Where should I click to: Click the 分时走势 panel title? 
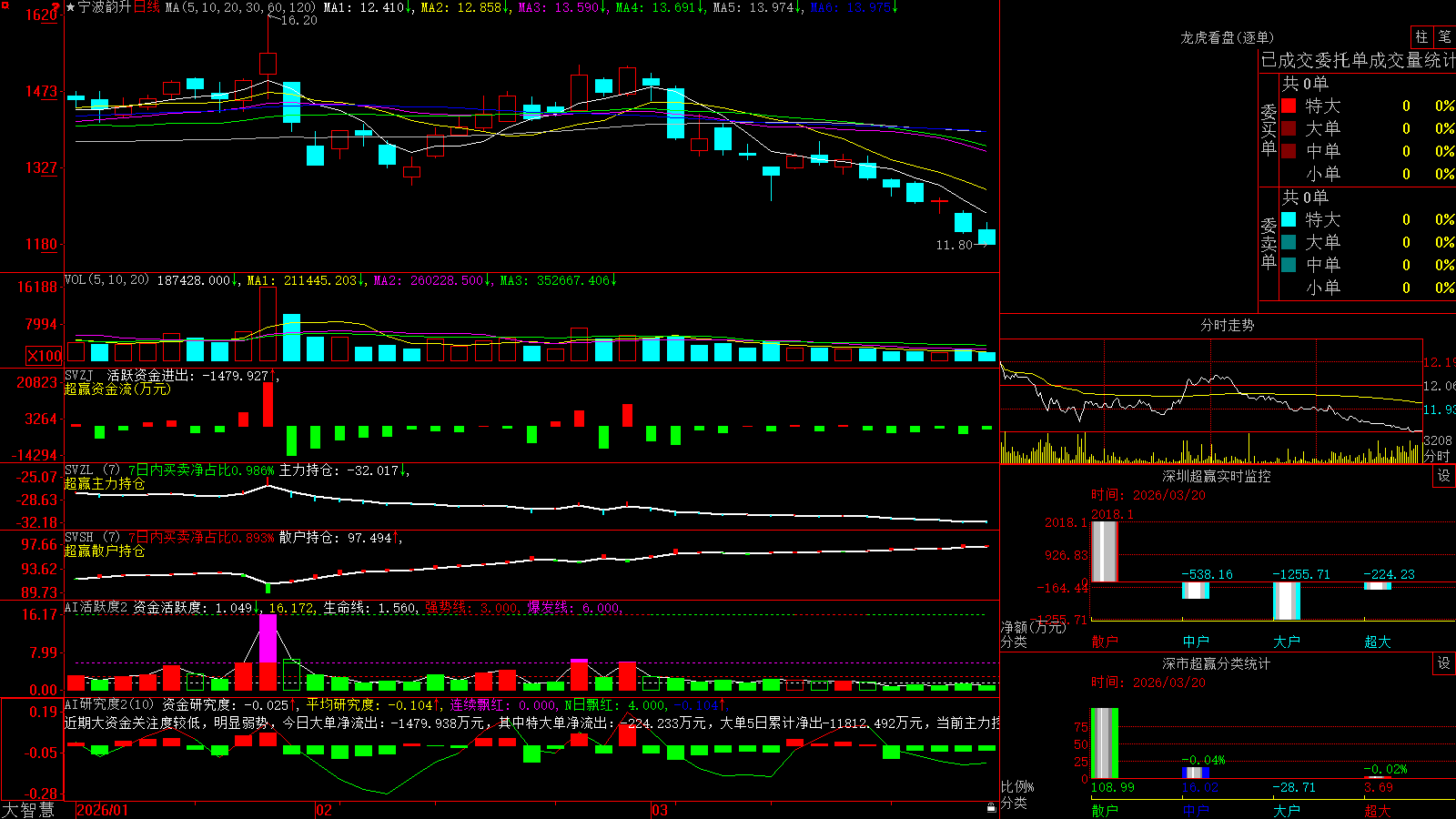coord(1228,325)
